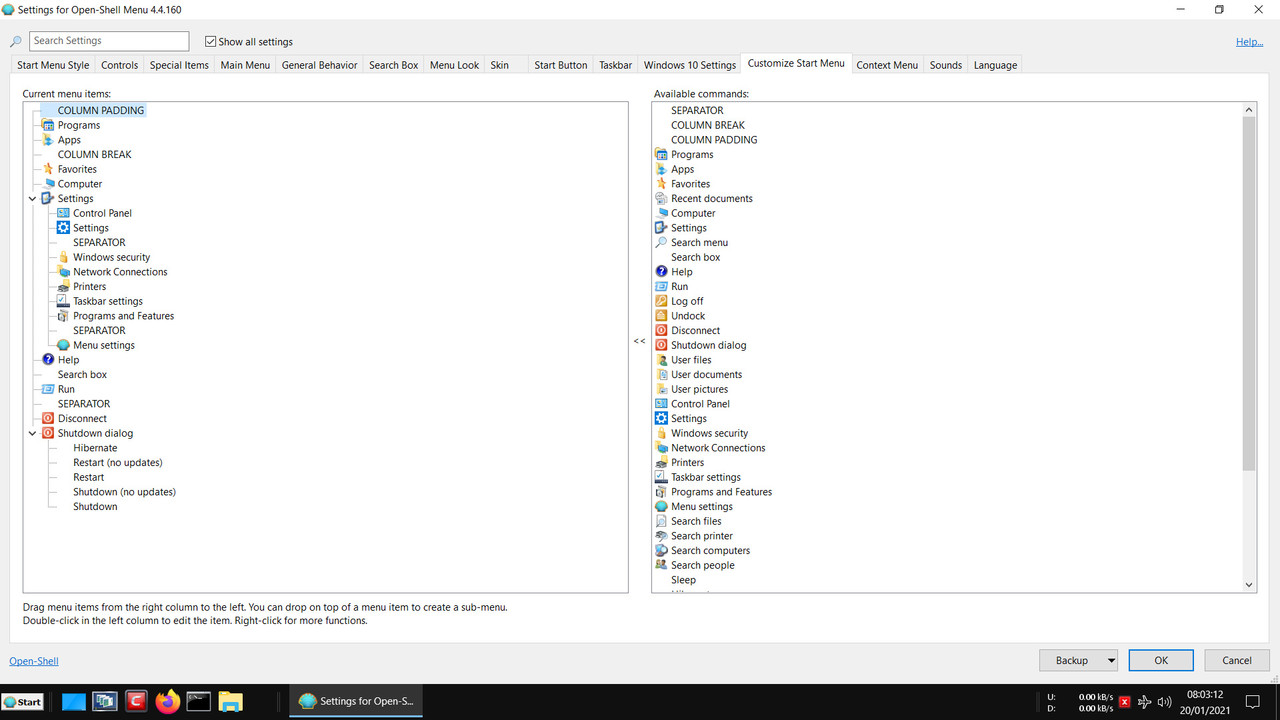Click the Run icon in Current menu items
This screenshot has height=720, width=1280.
pos(48,389)
